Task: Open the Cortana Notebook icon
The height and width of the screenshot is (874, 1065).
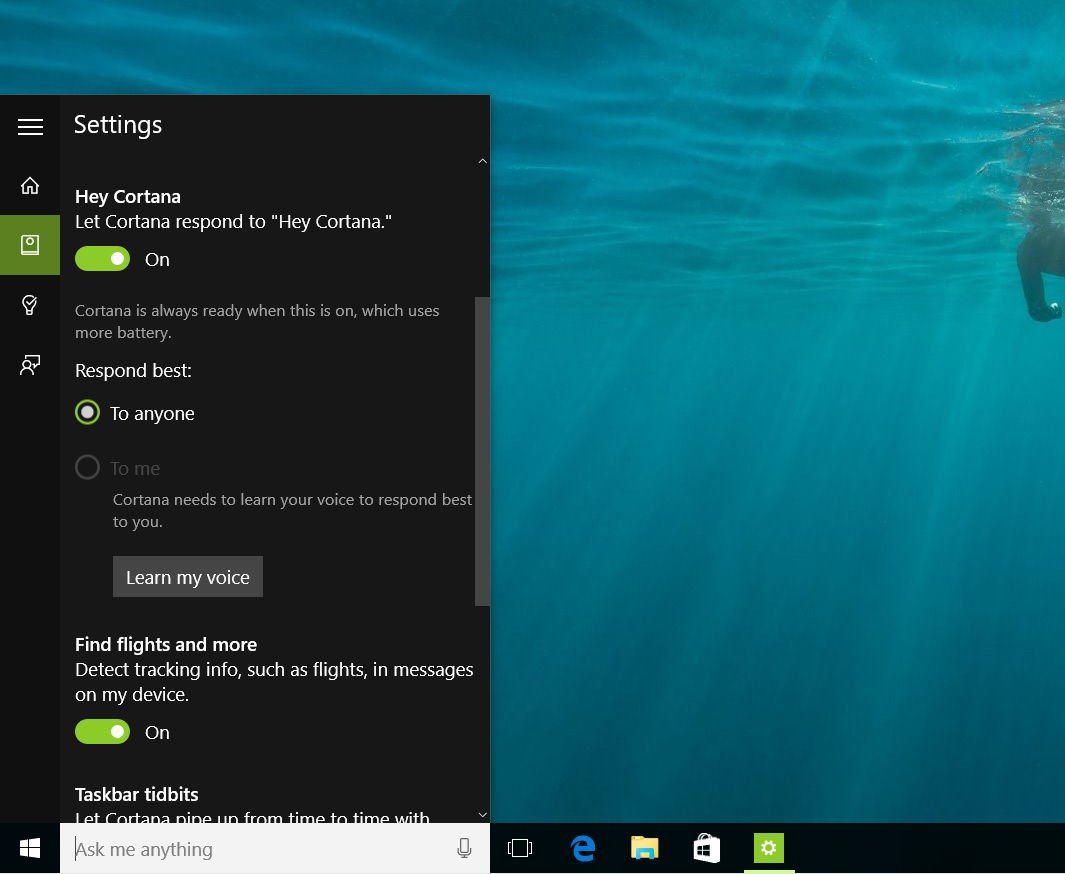Action: (x=30, y=245)
